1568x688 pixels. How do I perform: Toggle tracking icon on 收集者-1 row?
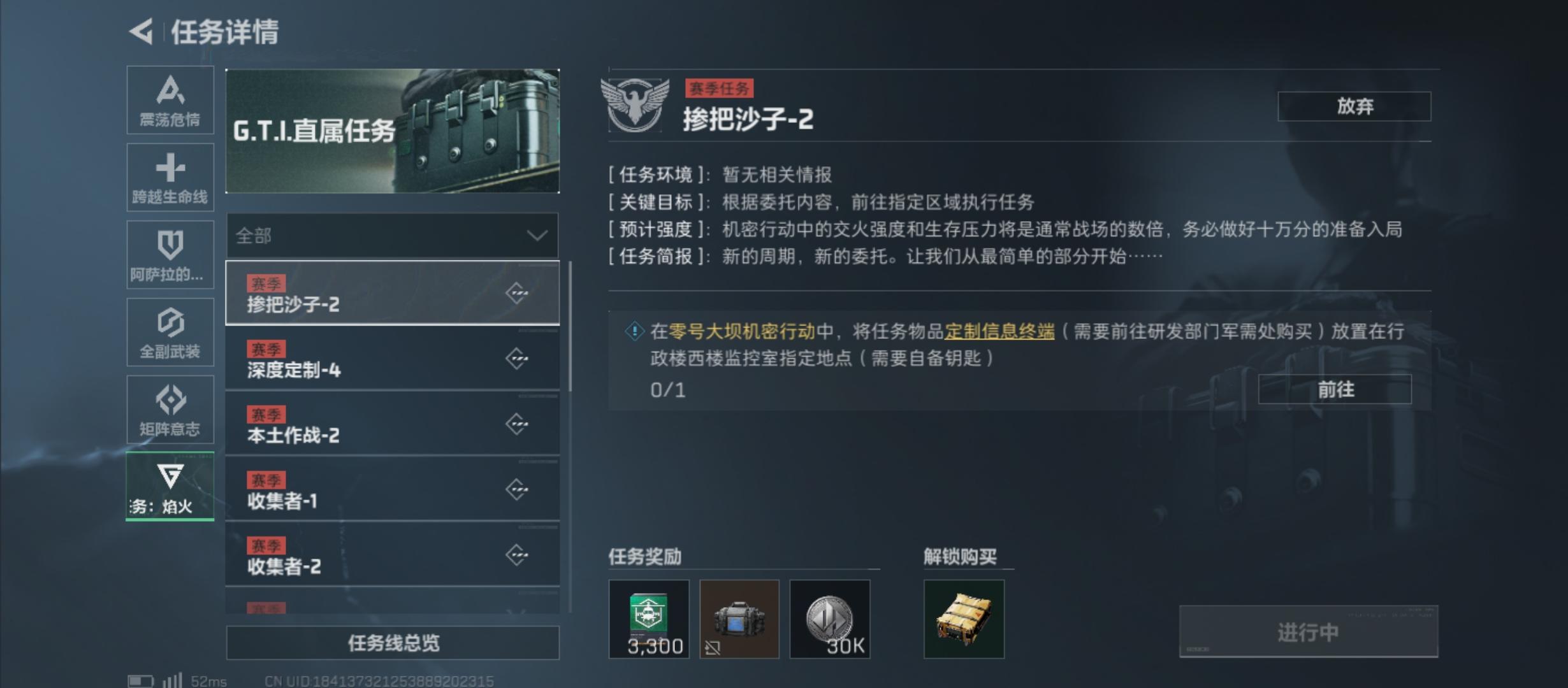click(517, 490)
